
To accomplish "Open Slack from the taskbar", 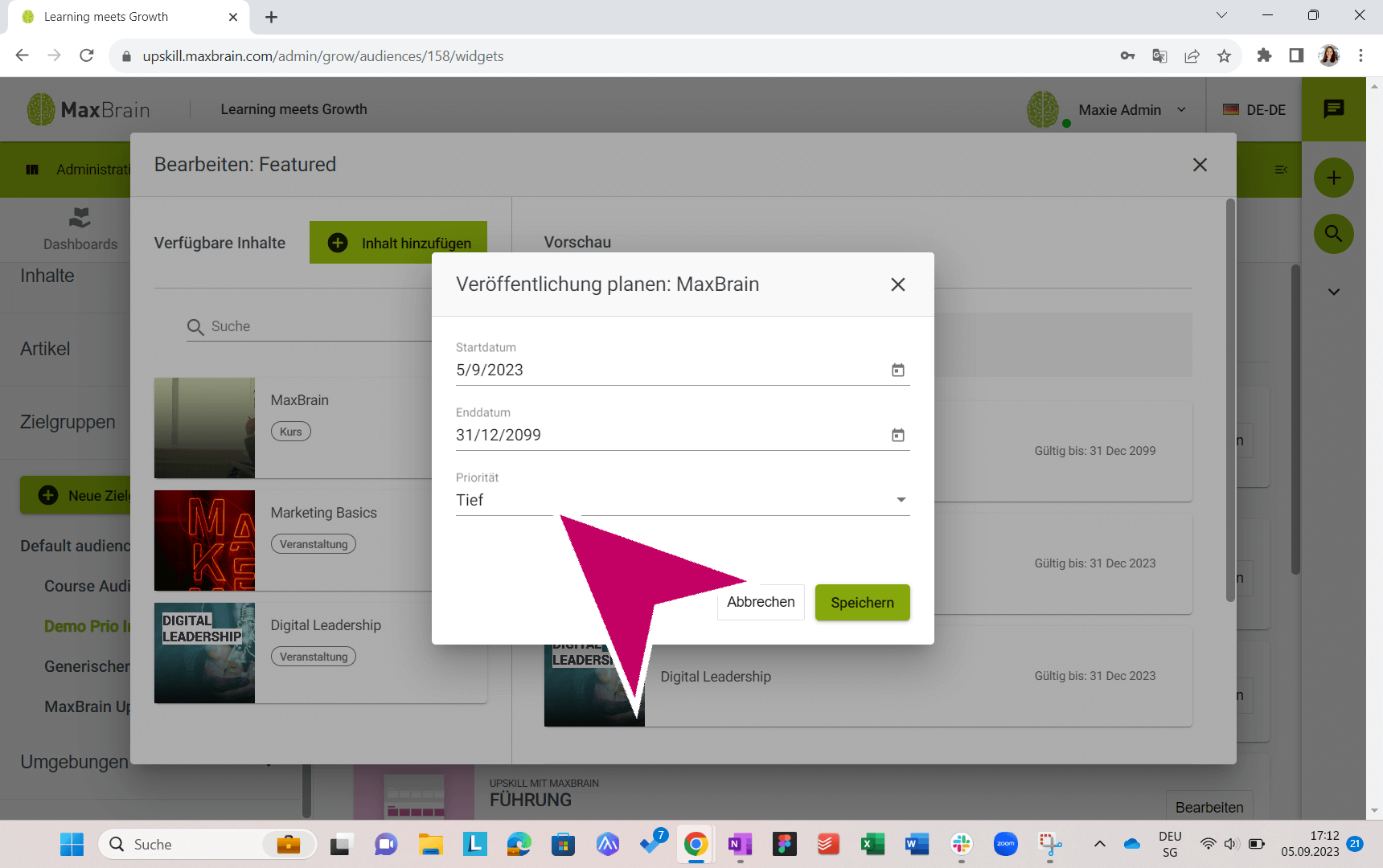I will pyautogui.click(x=961, y=844).
